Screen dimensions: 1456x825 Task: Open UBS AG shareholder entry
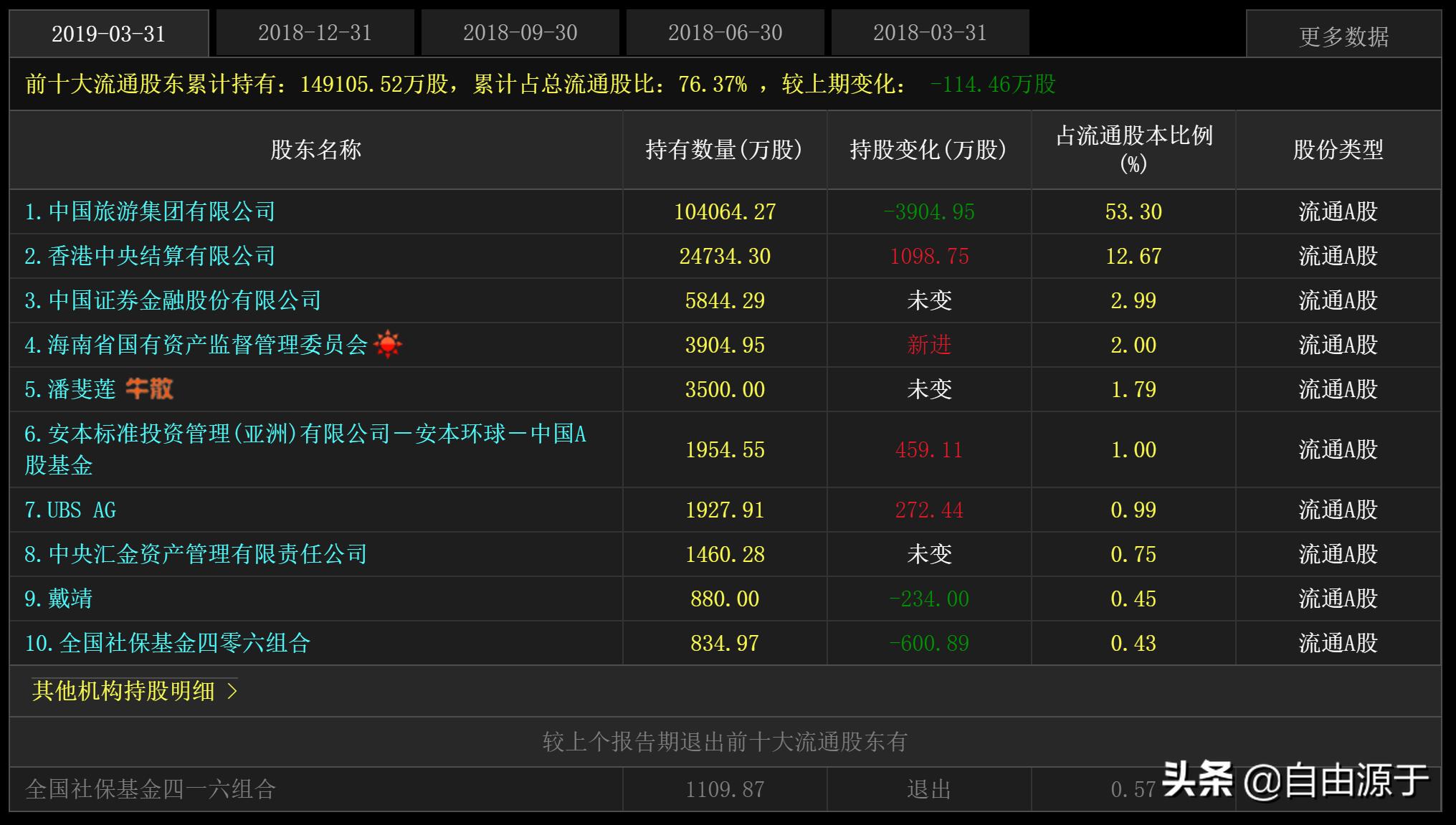[75, 510]
